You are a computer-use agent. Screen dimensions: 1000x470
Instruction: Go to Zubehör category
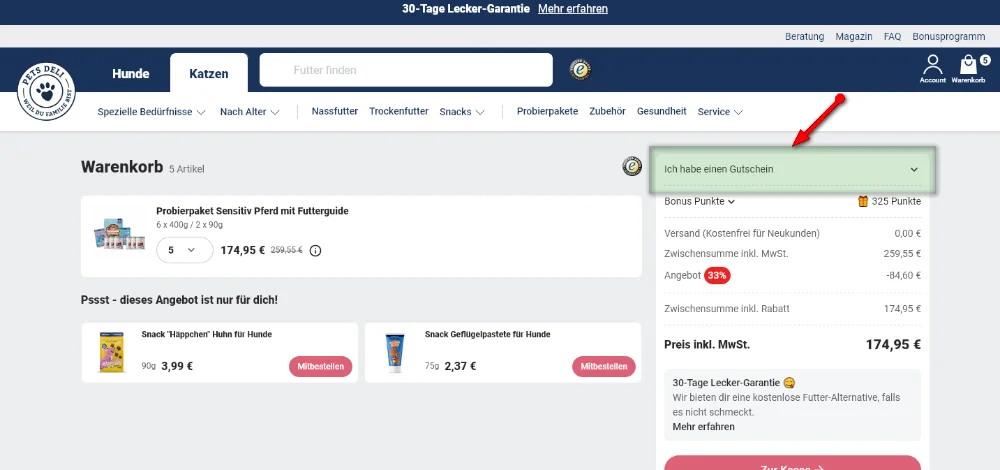coord(607,112)
